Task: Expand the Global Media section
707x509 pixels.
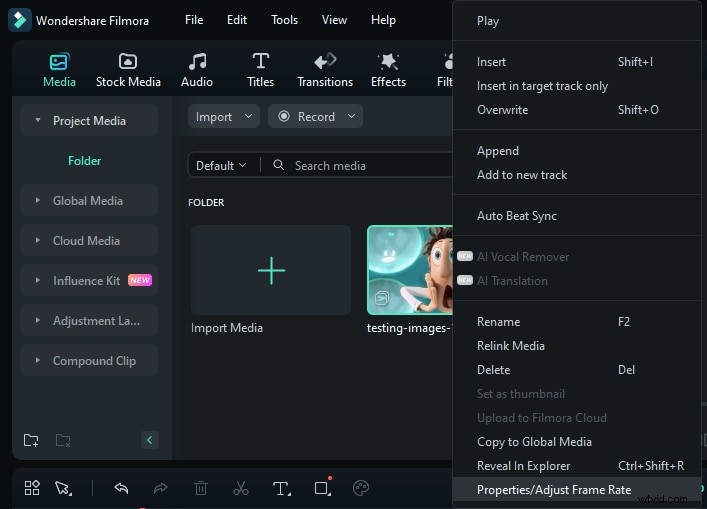Action: tap(38, 200)
